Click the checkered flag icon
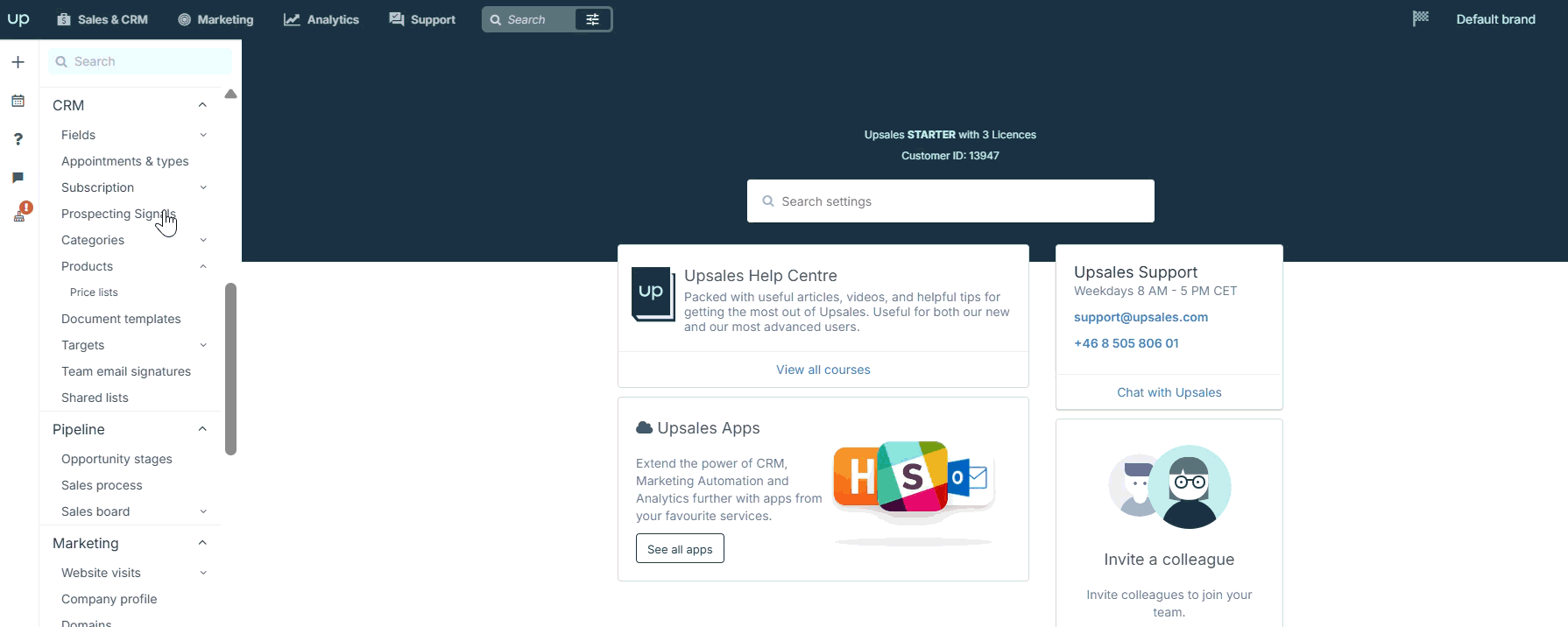The image size is (1568, 627). click(1421, 18)
